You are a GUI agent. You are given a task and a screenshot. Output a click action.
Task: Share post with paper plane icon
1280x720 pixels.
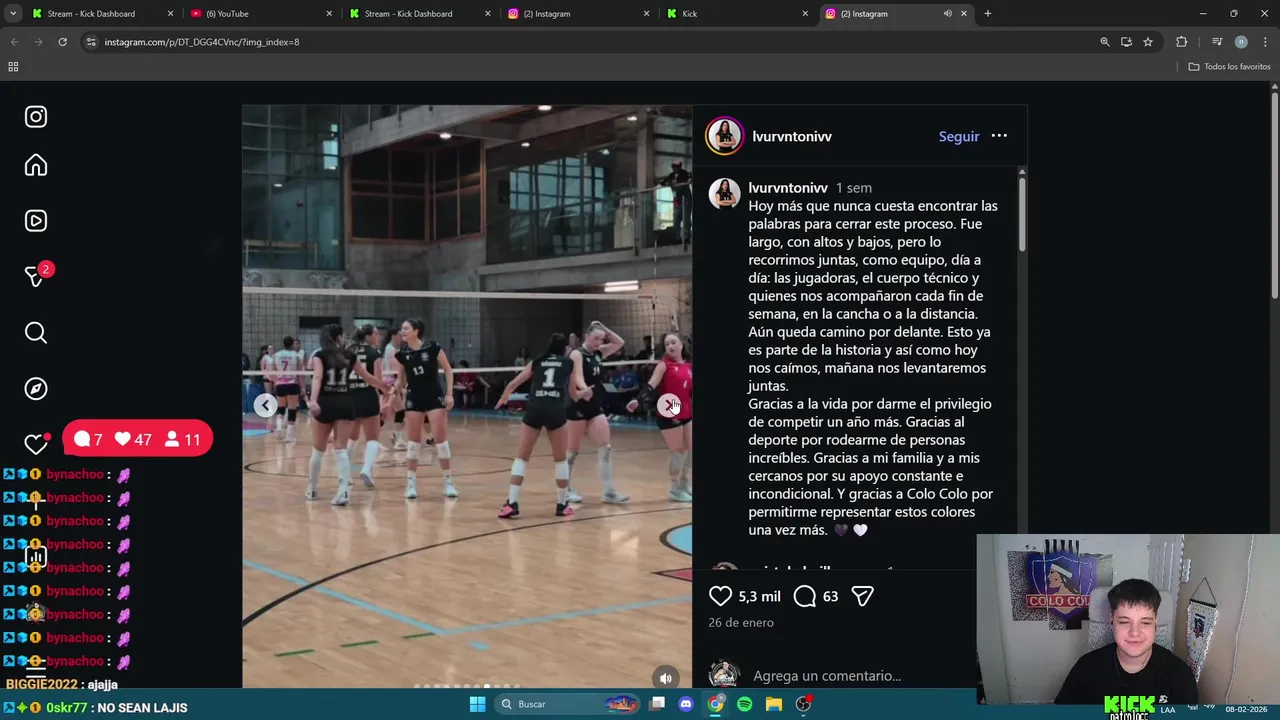tap(862, 596)
